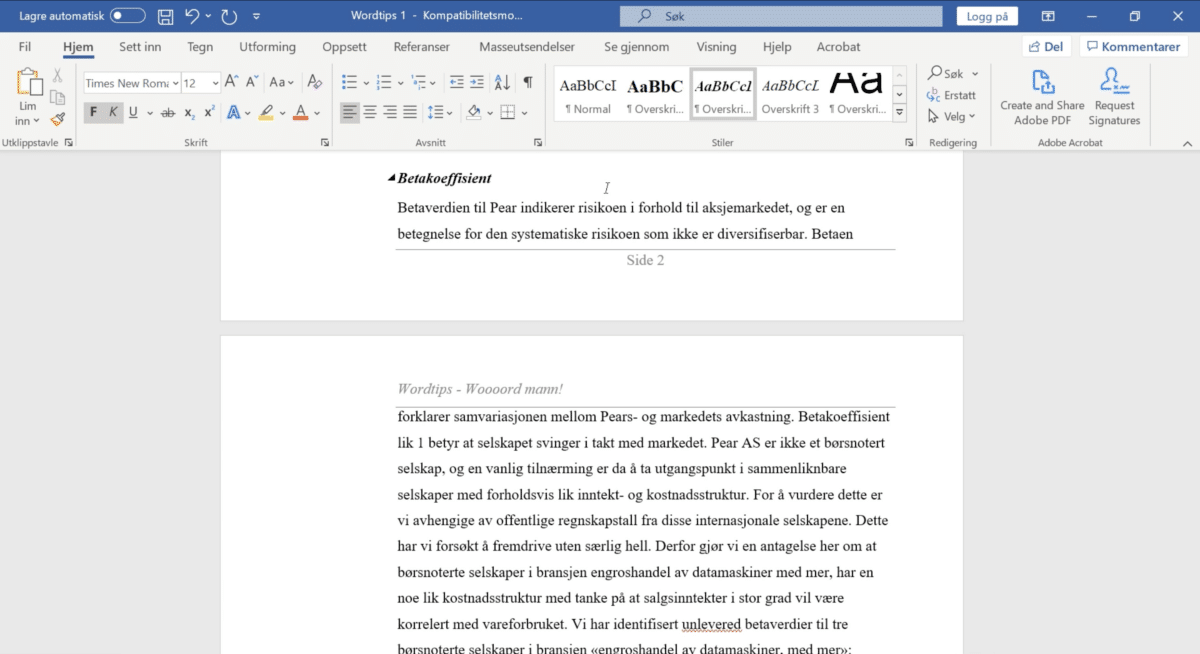The height and width of the screenshot is (654, 1200).
Task: Click the Logg på button
Action: coord(986,16)
